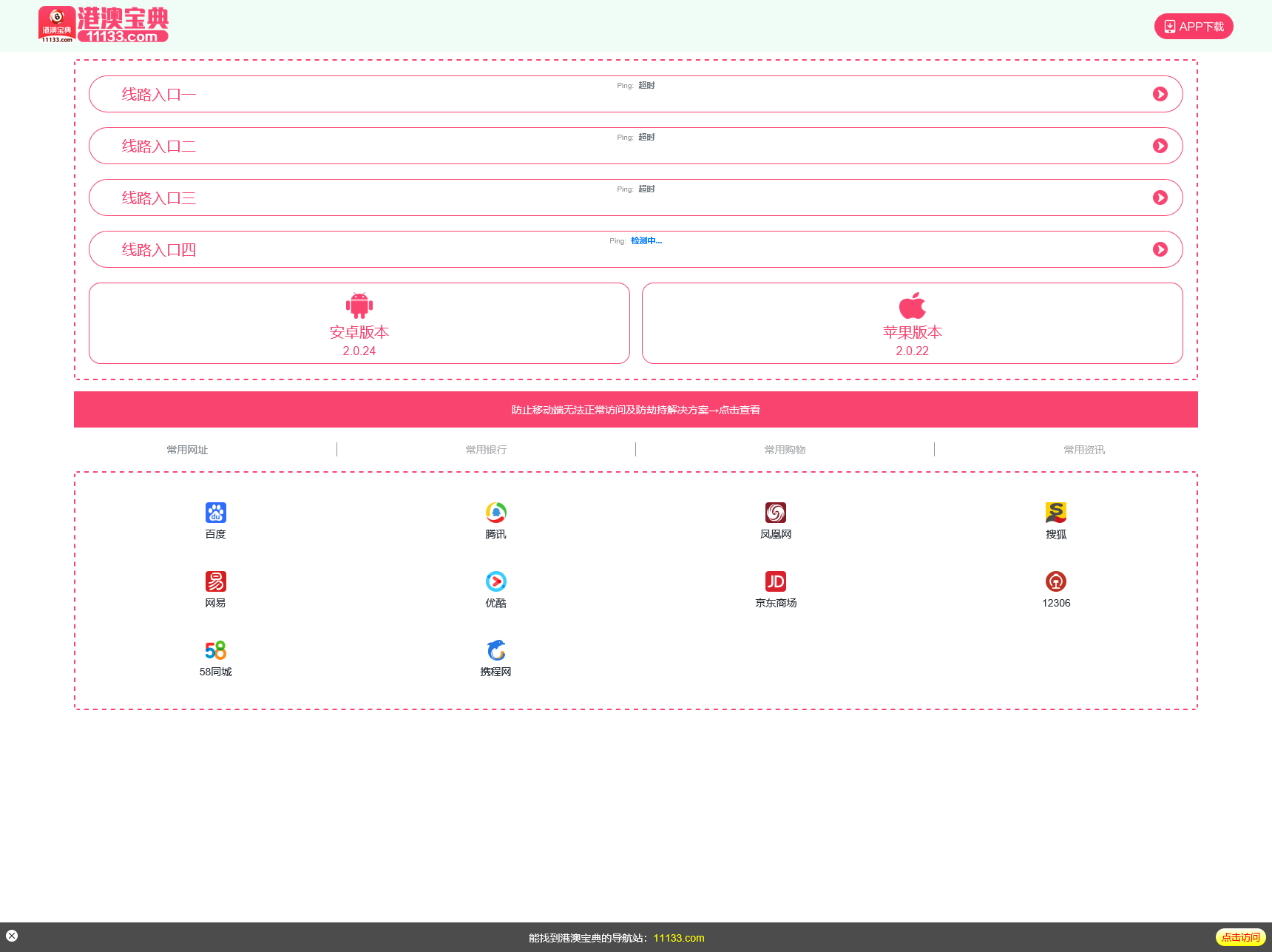Click the arrow on 线路入口一
Viewport: 1272px width, 952px height.
[x=1160, y=94]
